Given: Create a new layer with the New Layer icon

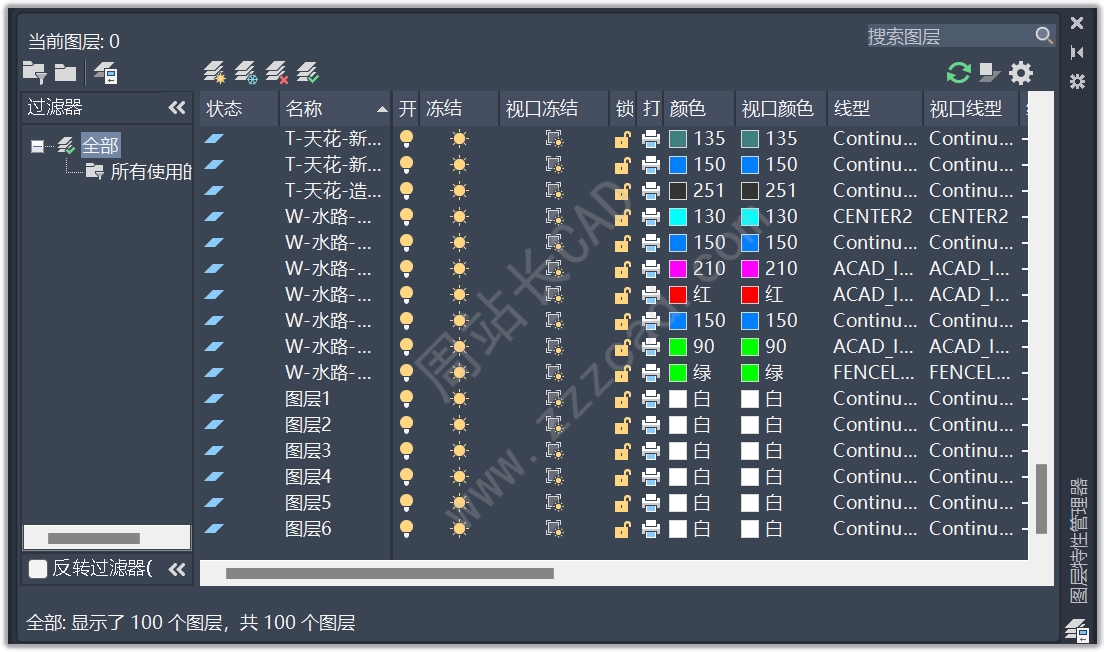Looking at the screenshot, I should (x=215, y=72).
